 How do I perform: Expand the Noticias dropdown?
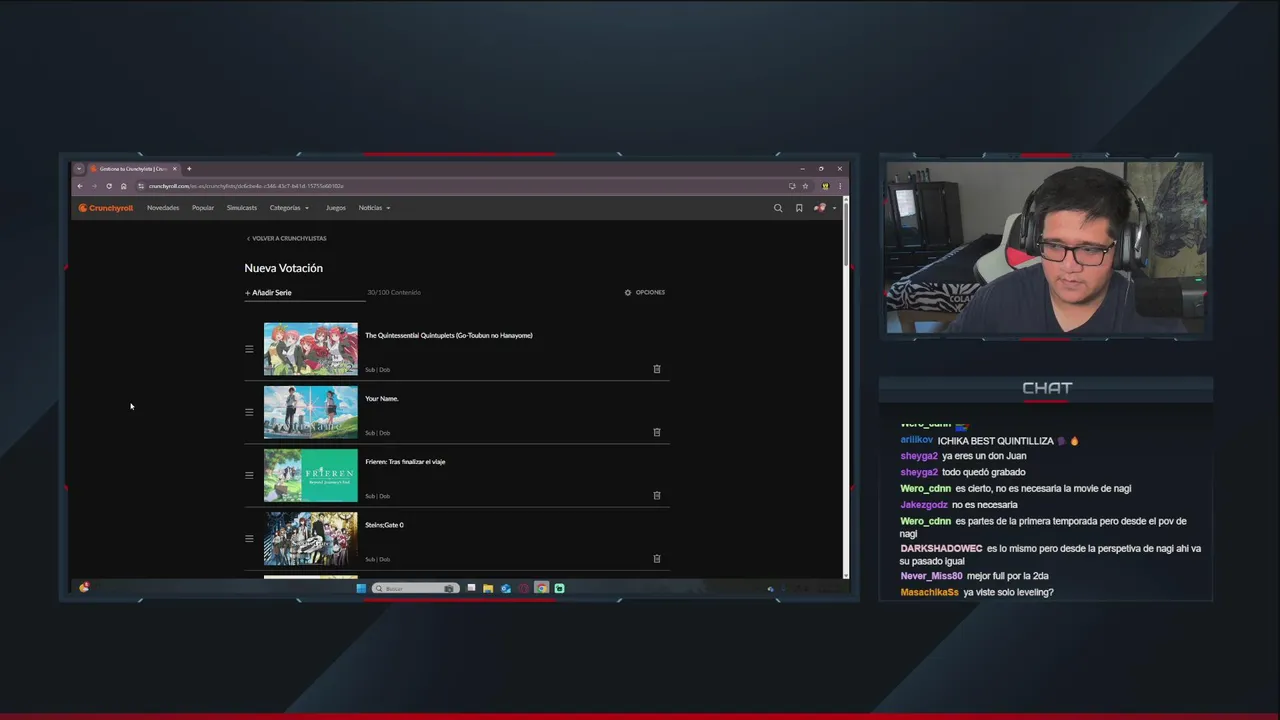[x=374, y=208]
